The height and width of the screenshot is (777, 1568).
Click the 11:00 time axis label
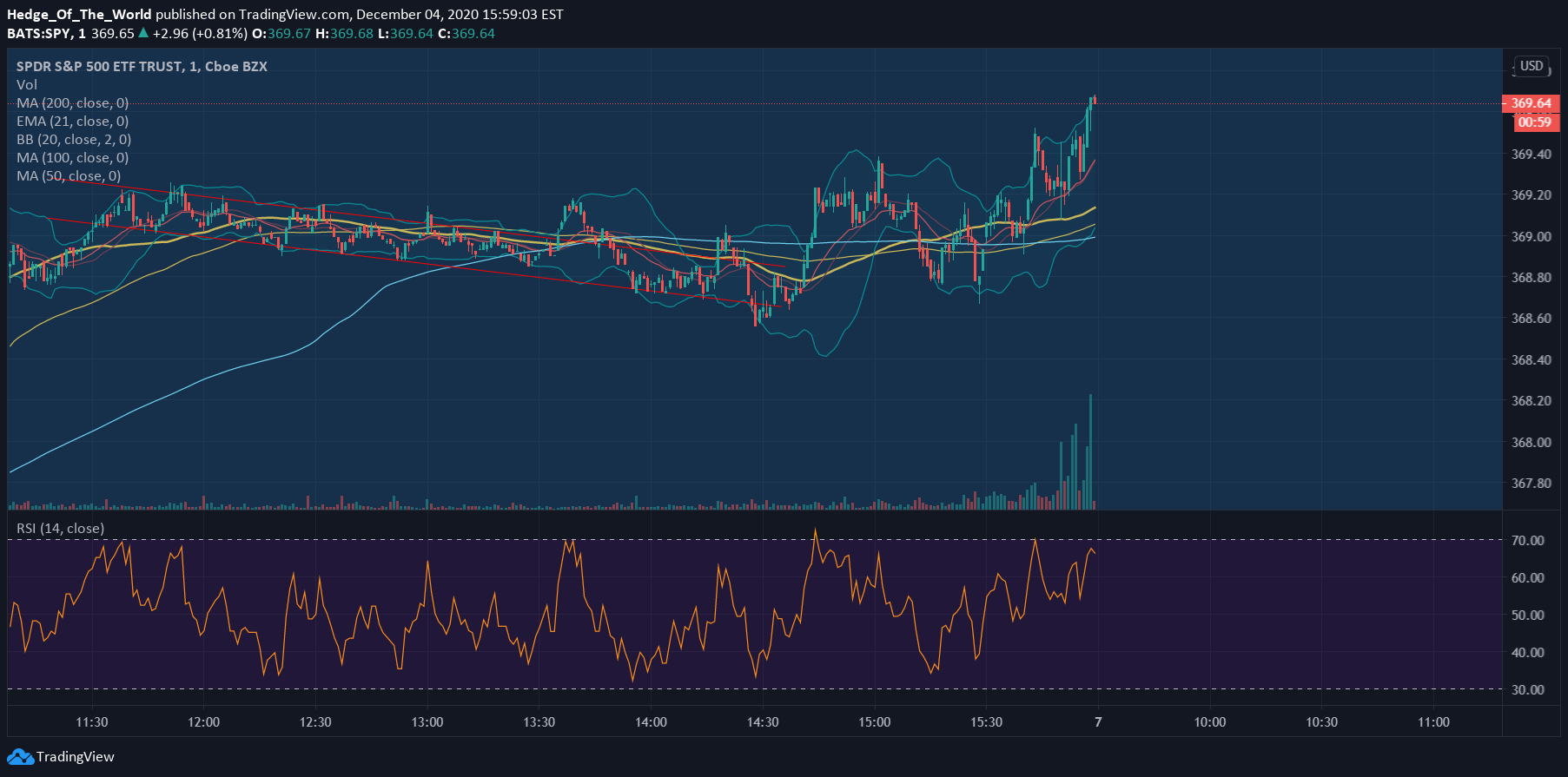click(1434, 722)
